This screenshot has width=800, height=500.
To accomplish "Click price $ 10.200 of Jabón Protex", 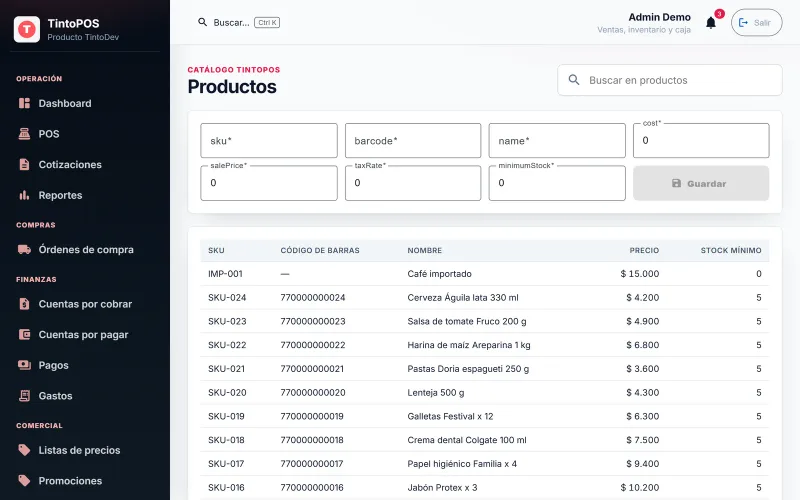I will click(x=640, y=487).
